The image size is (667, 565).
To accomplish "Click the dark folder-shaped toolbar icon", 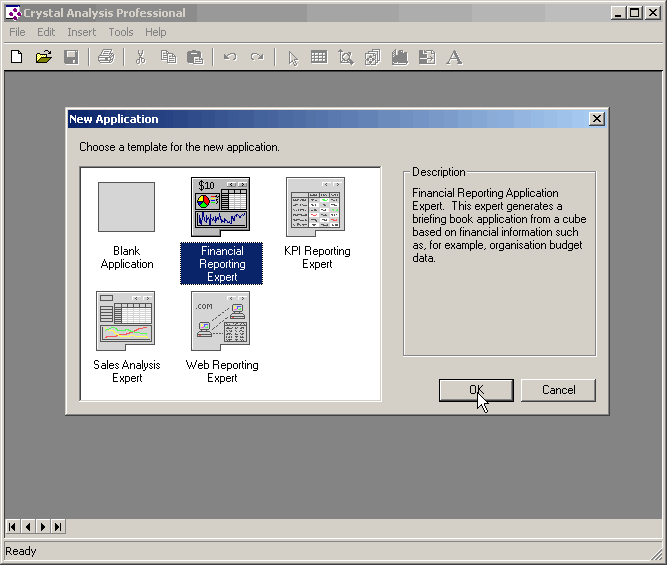I will click(x=400, y=57).
